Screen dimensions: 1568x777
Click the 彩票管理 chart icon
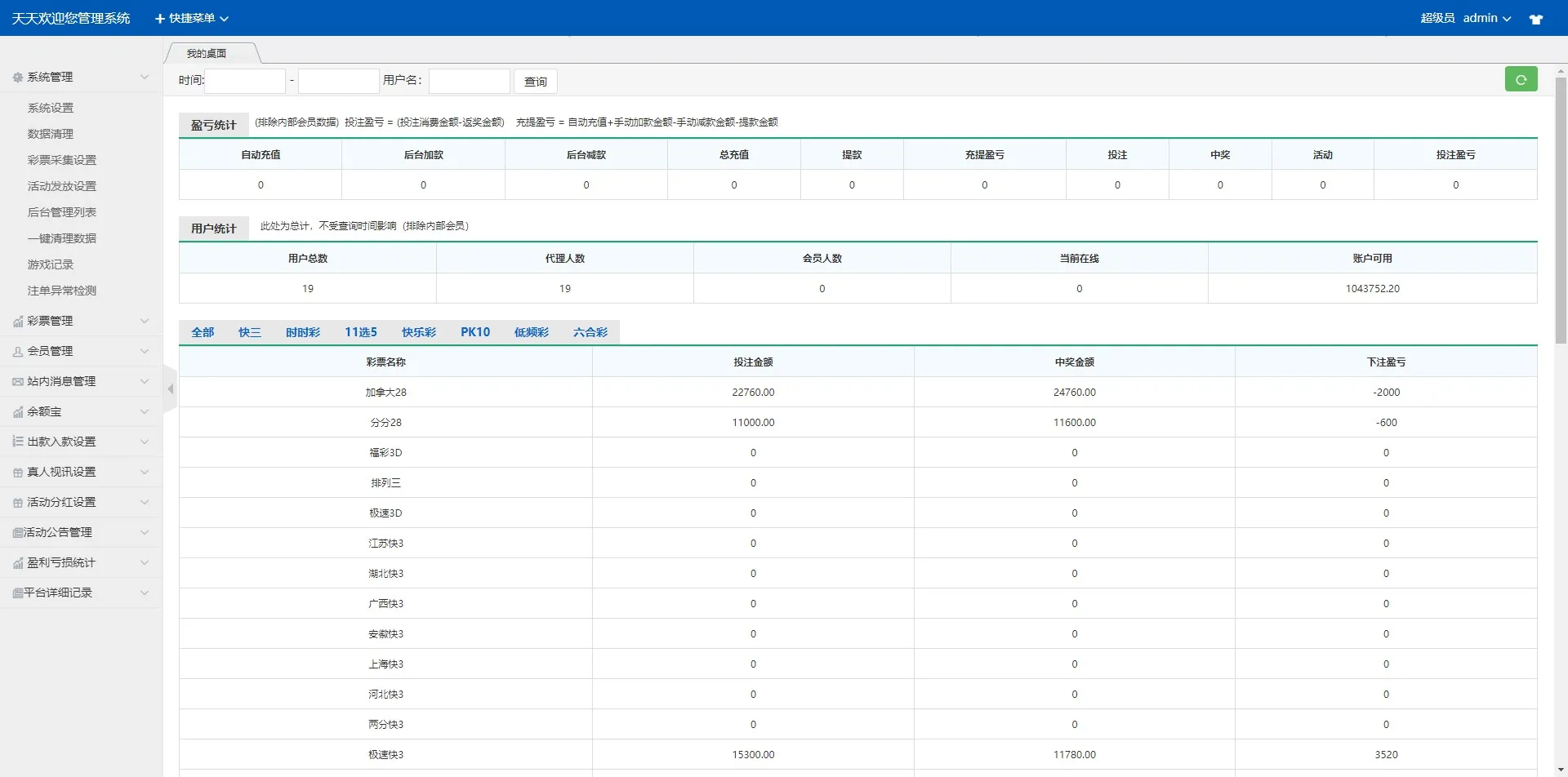coord(16,321)
